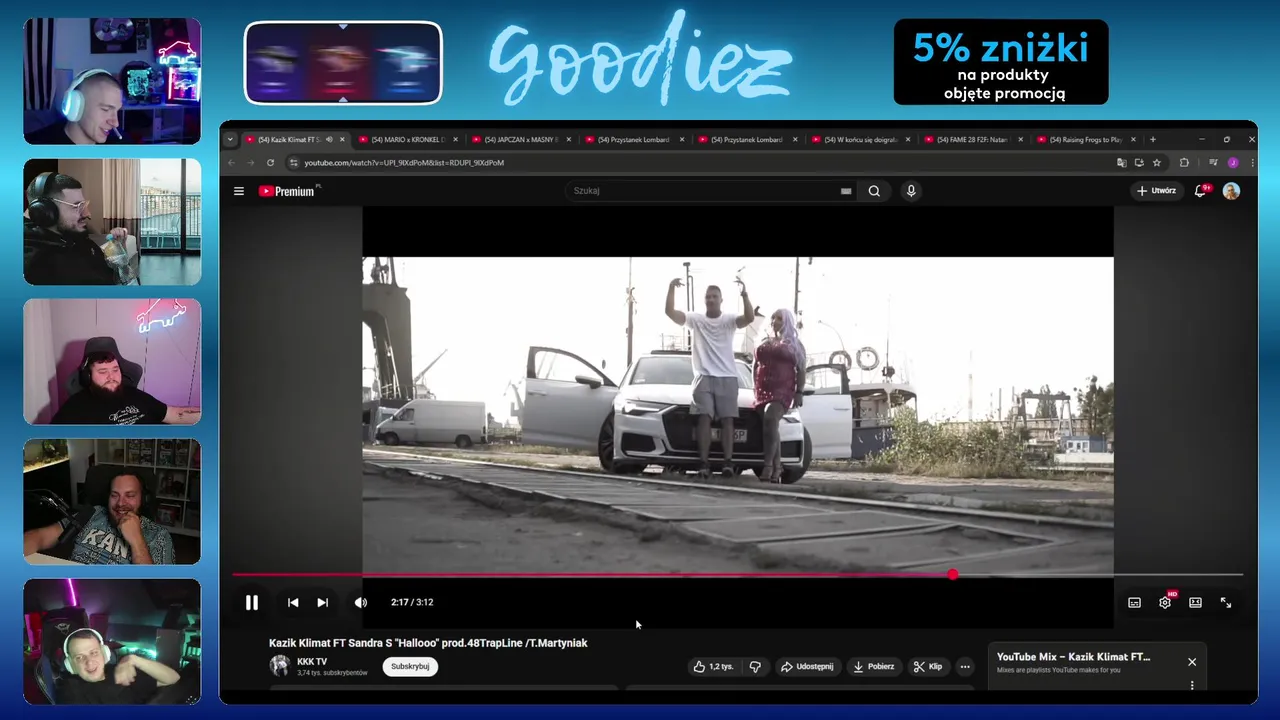
Task: Click the top streamer webcam thumbnail with headphones
Action: coord(112,81)
